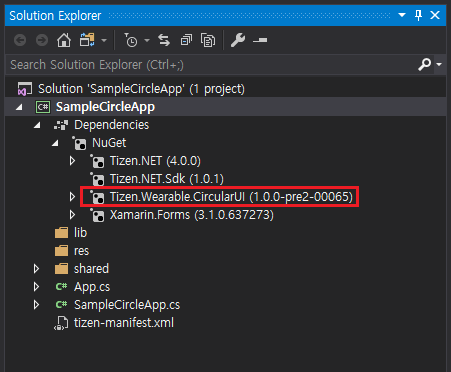Close the Solution Explorer panel

click(435, 15)
